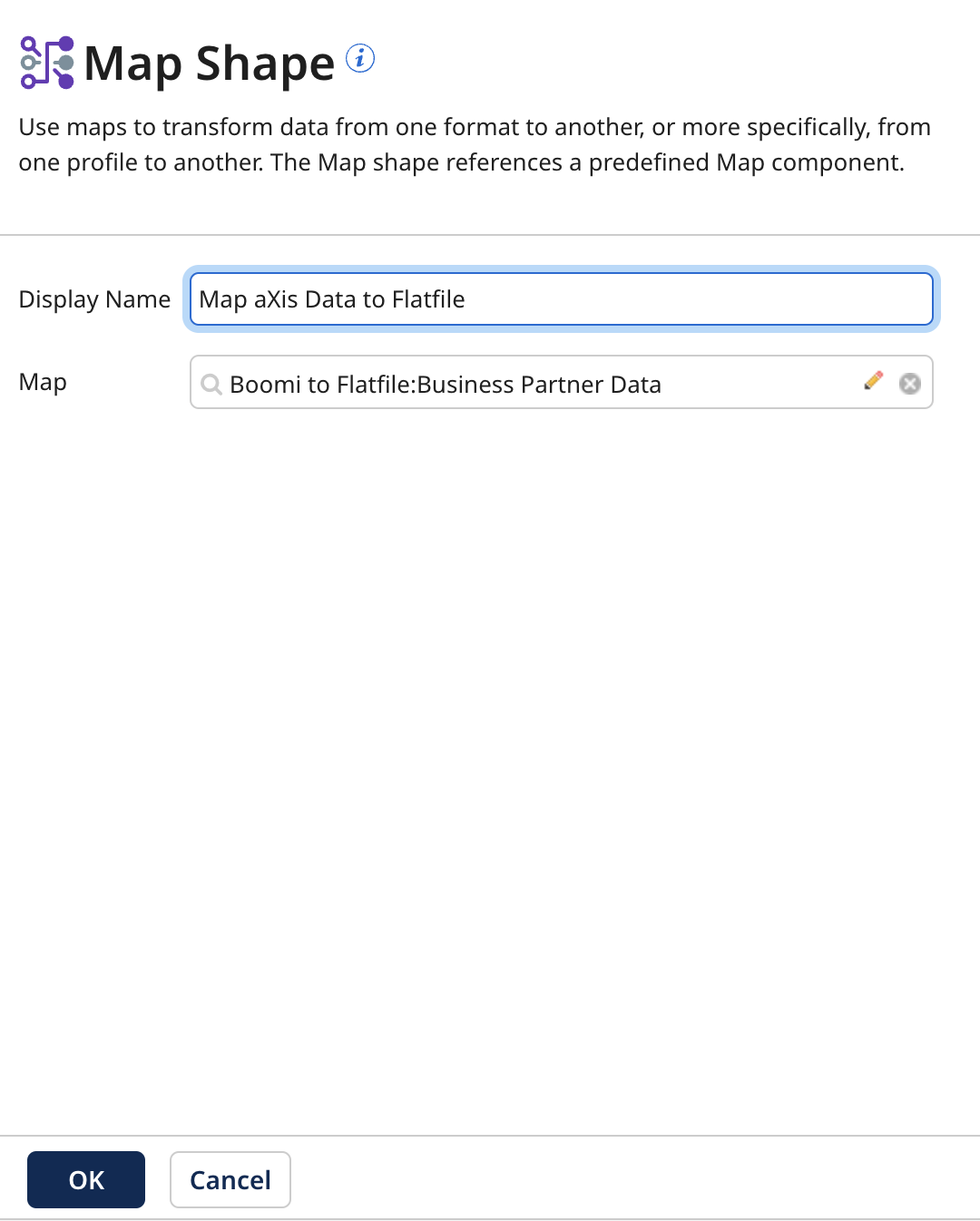Click the Boomi to Flatfile:Business Partner Data entry
This screenshot has height=1221, width=980.
446,384
